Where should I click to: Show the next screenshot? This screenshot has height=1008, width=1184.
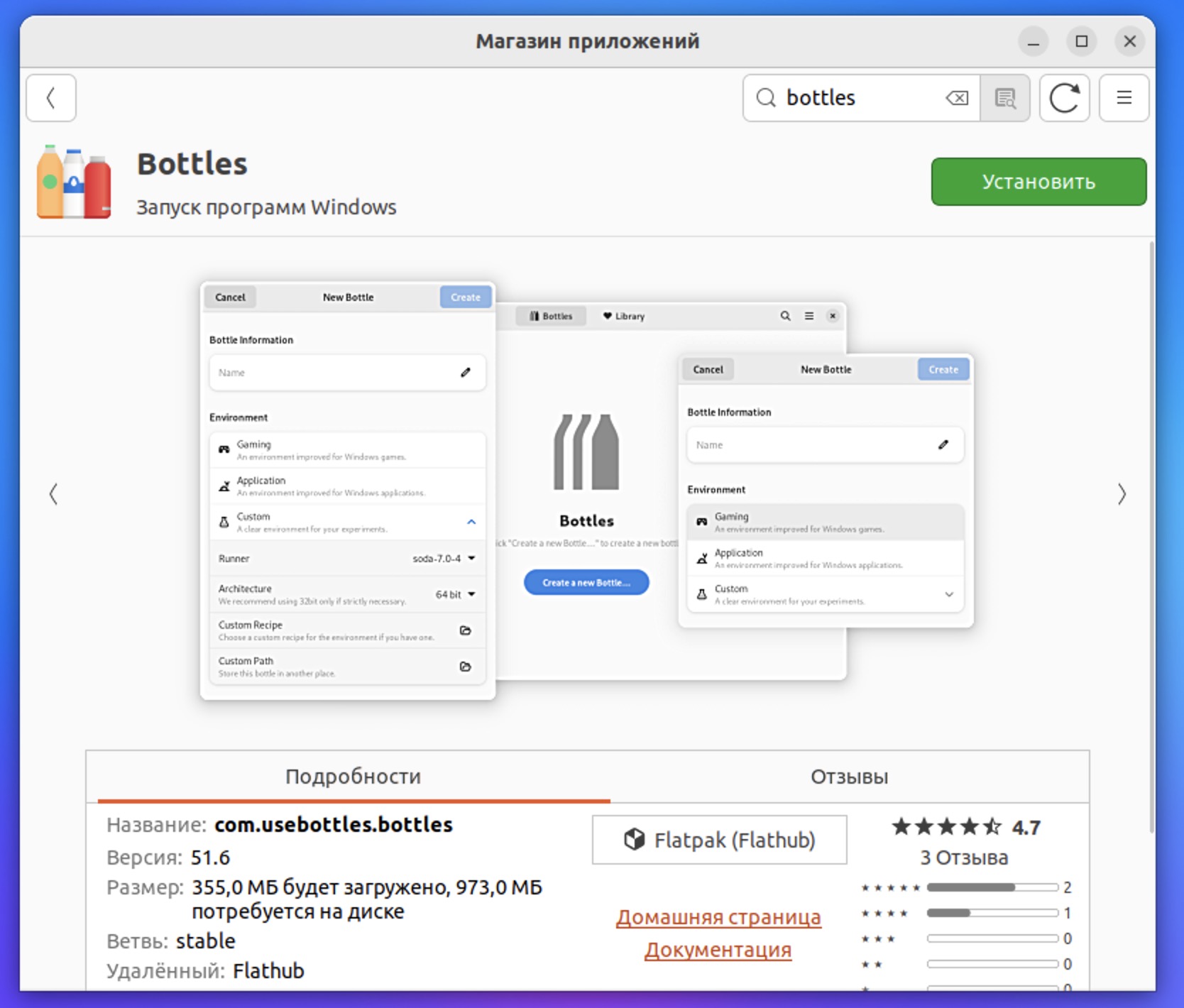click(1122, 494)
